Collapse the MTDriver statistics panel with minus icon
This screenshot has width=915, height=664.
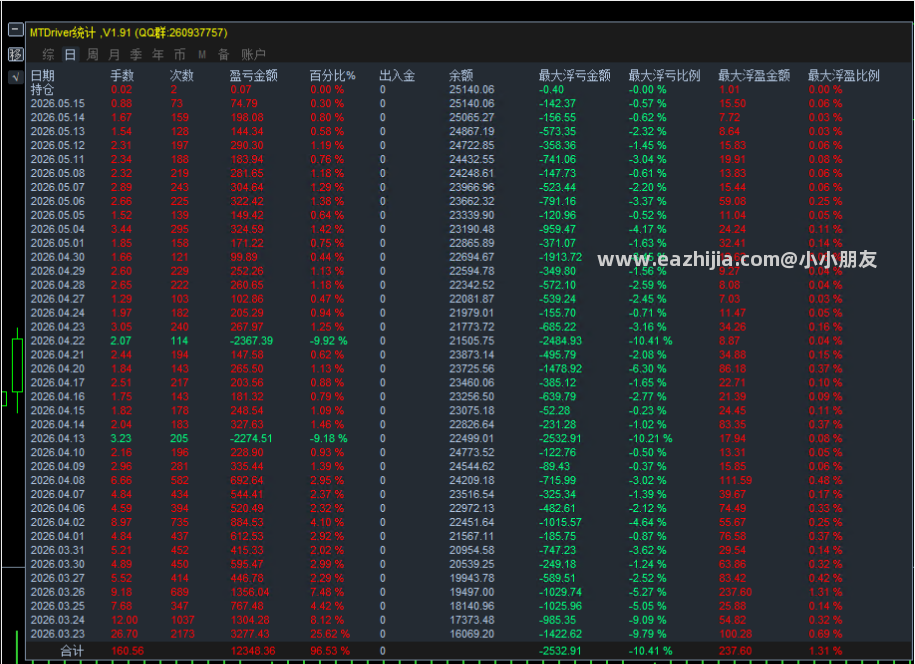point(16,30)
